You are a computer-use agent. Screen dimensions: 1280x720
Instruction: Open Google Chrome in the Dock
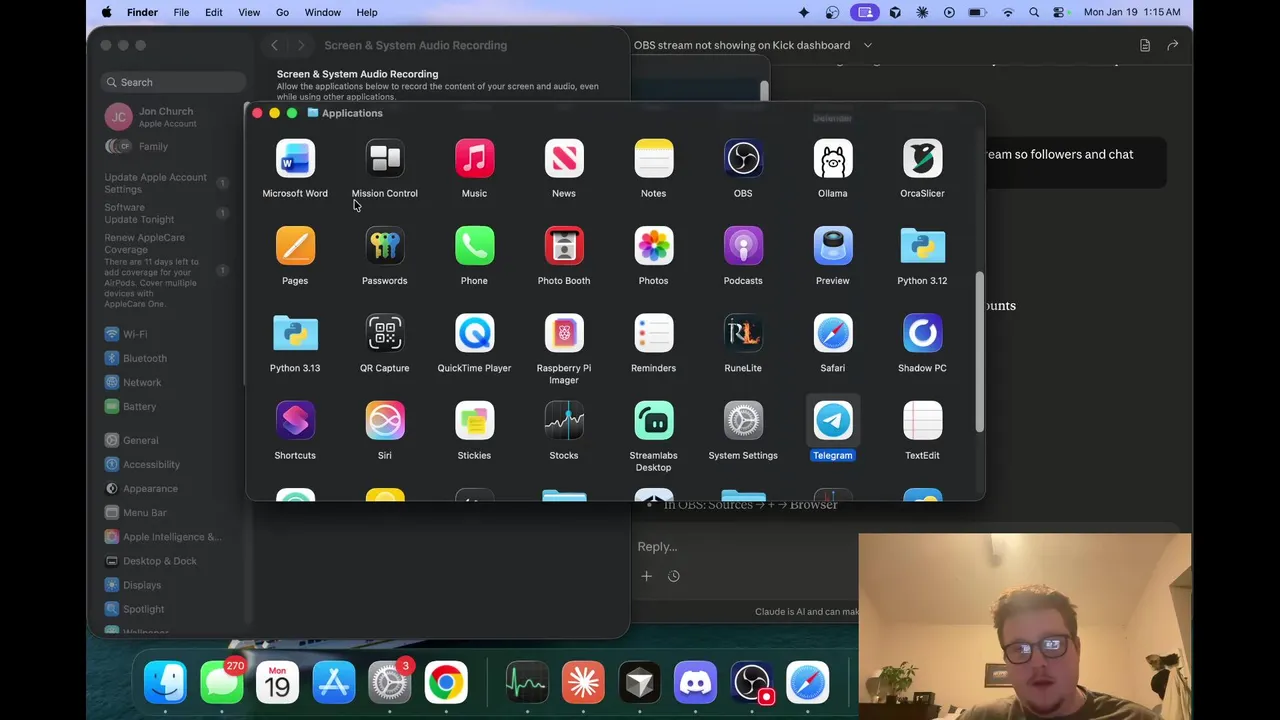click(446, 683)
